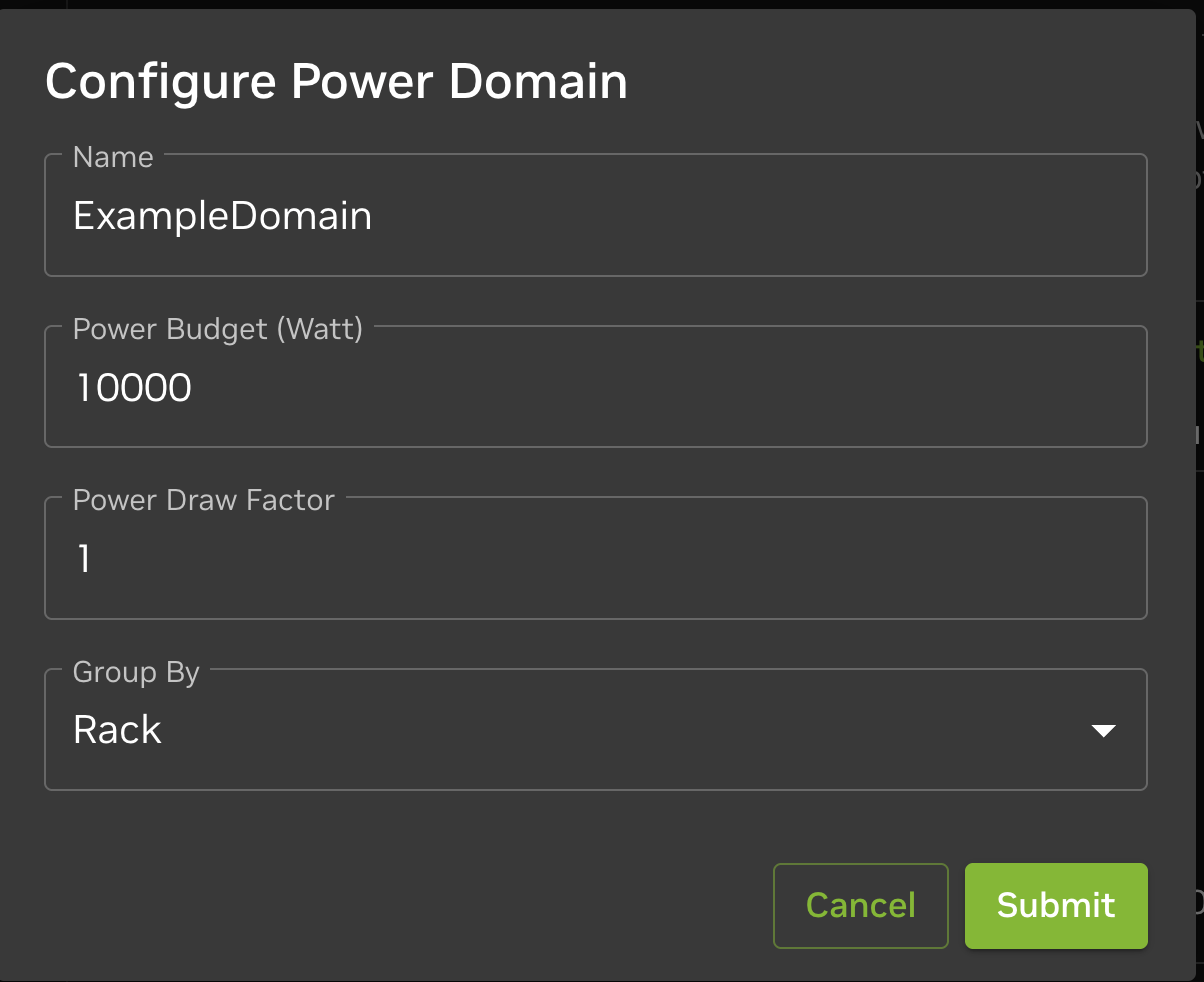Click the Power Draw Factor label
Image resolution: width=1204 pixels, height=982 pixels.
(x=203, y=500)
